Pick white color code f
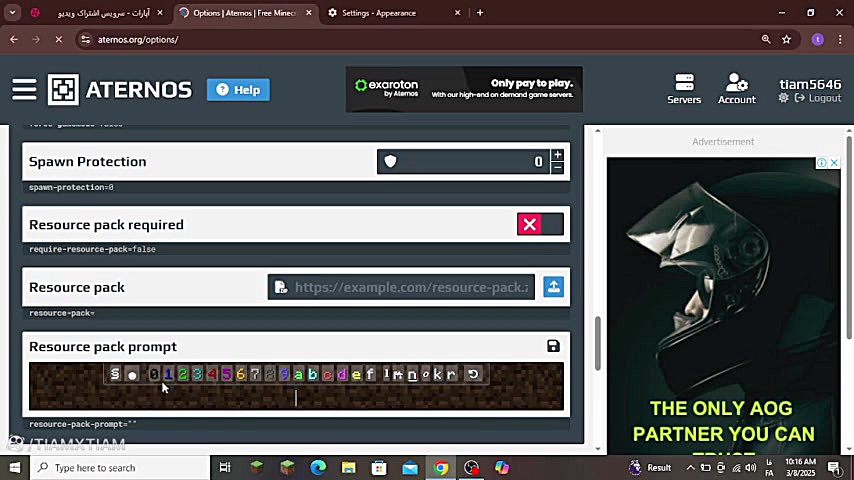 [x=370, y=374]
